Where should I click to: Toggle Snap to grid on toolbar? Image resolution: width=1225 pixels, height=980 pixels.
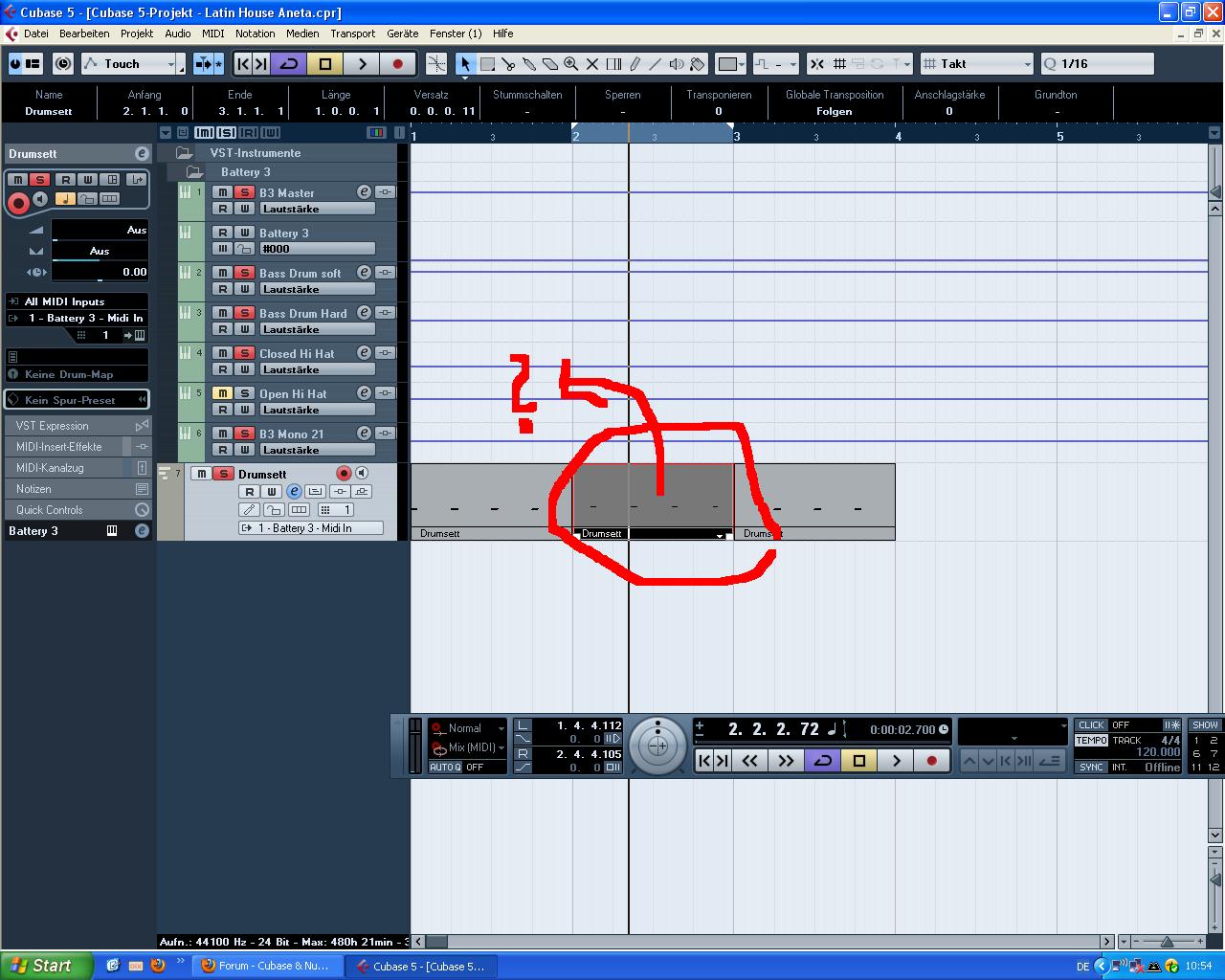(x=816, y=64)
